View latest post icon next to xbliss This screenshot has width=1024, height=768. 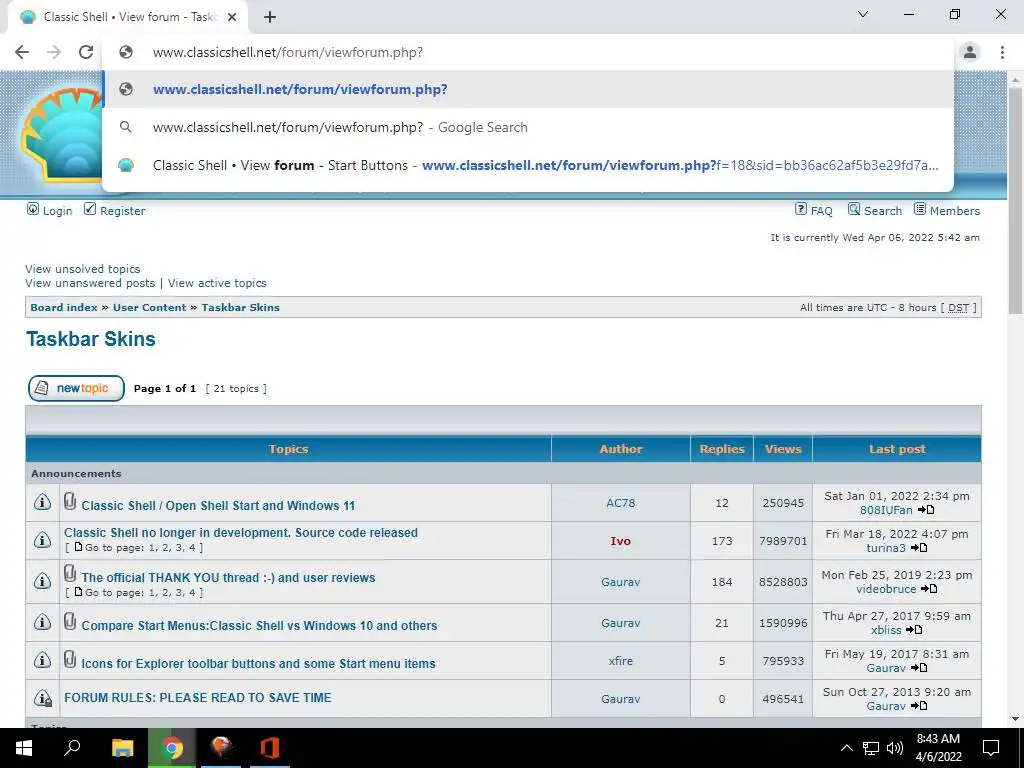coord(914,630)
